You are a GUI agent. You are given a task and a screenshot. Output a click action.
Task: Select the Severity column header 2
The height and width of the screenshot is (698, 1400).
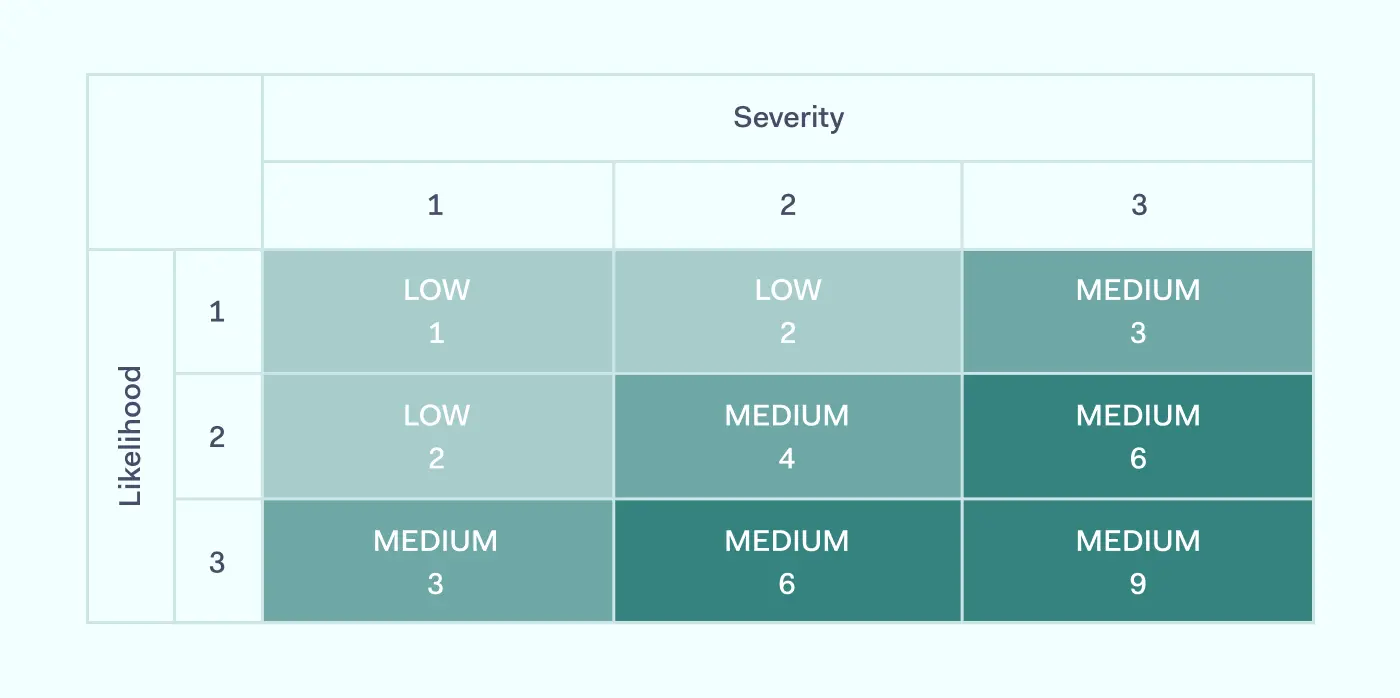788,206
